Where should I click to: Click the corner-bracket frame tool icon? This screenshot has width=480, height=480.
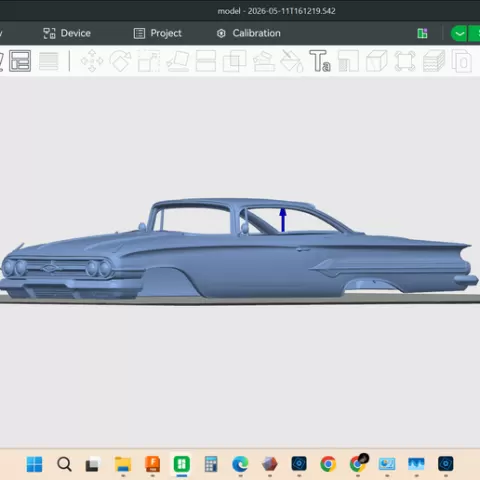coord(405,61)
